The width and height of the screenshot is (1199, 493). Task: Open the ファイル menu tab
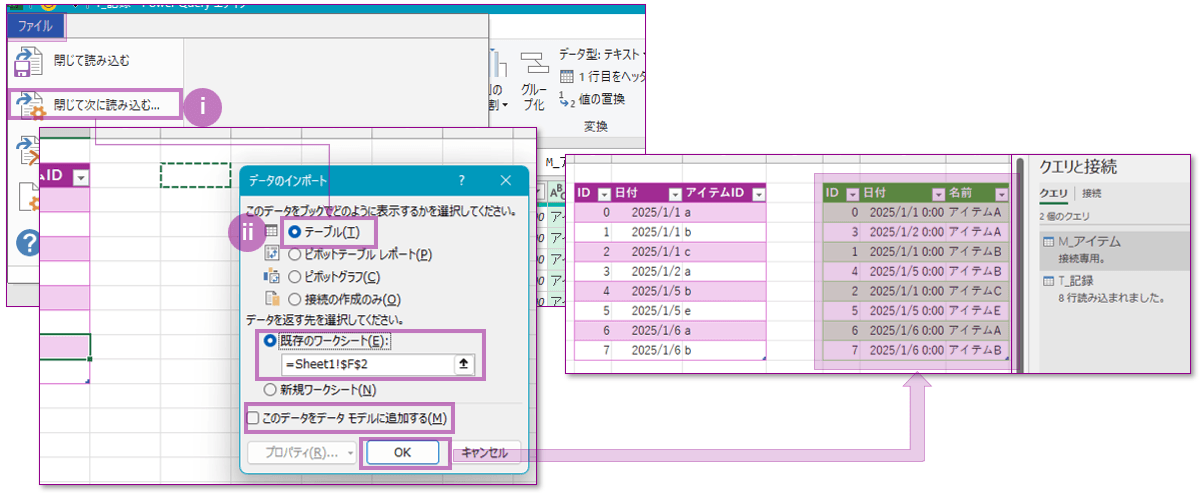[x=35, y=26]
